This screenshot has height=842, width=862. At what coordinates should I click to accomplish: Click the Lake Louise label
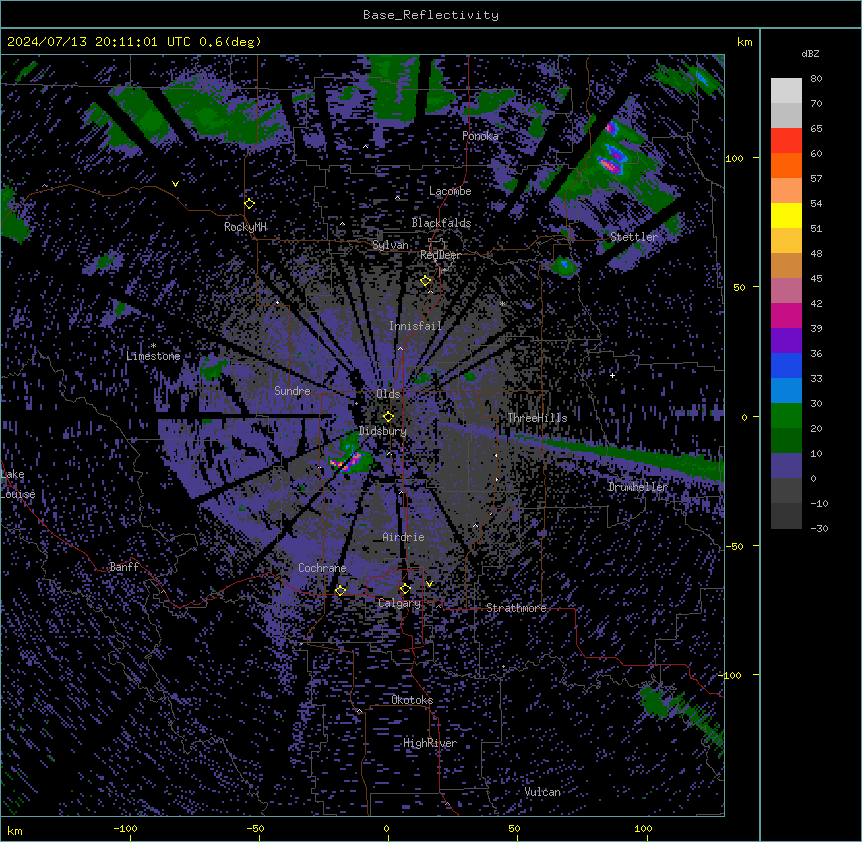(16, 484)
